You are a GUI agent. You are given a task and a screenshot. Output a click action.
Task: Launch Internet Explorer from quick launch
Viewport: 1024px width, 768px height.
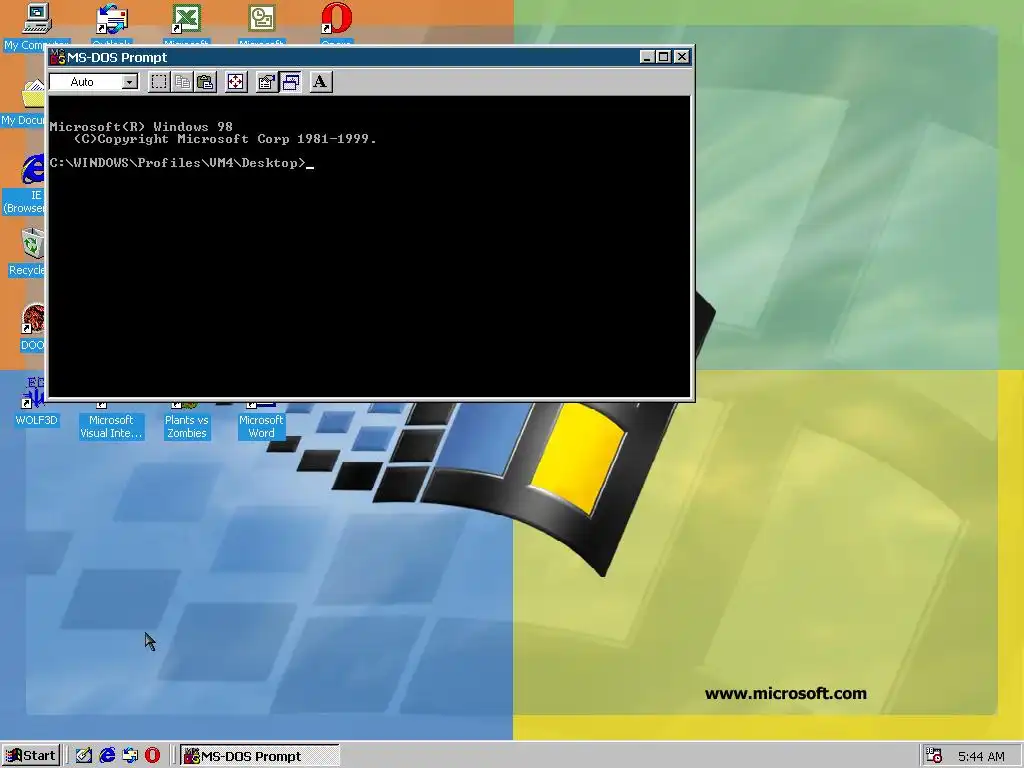106,756
